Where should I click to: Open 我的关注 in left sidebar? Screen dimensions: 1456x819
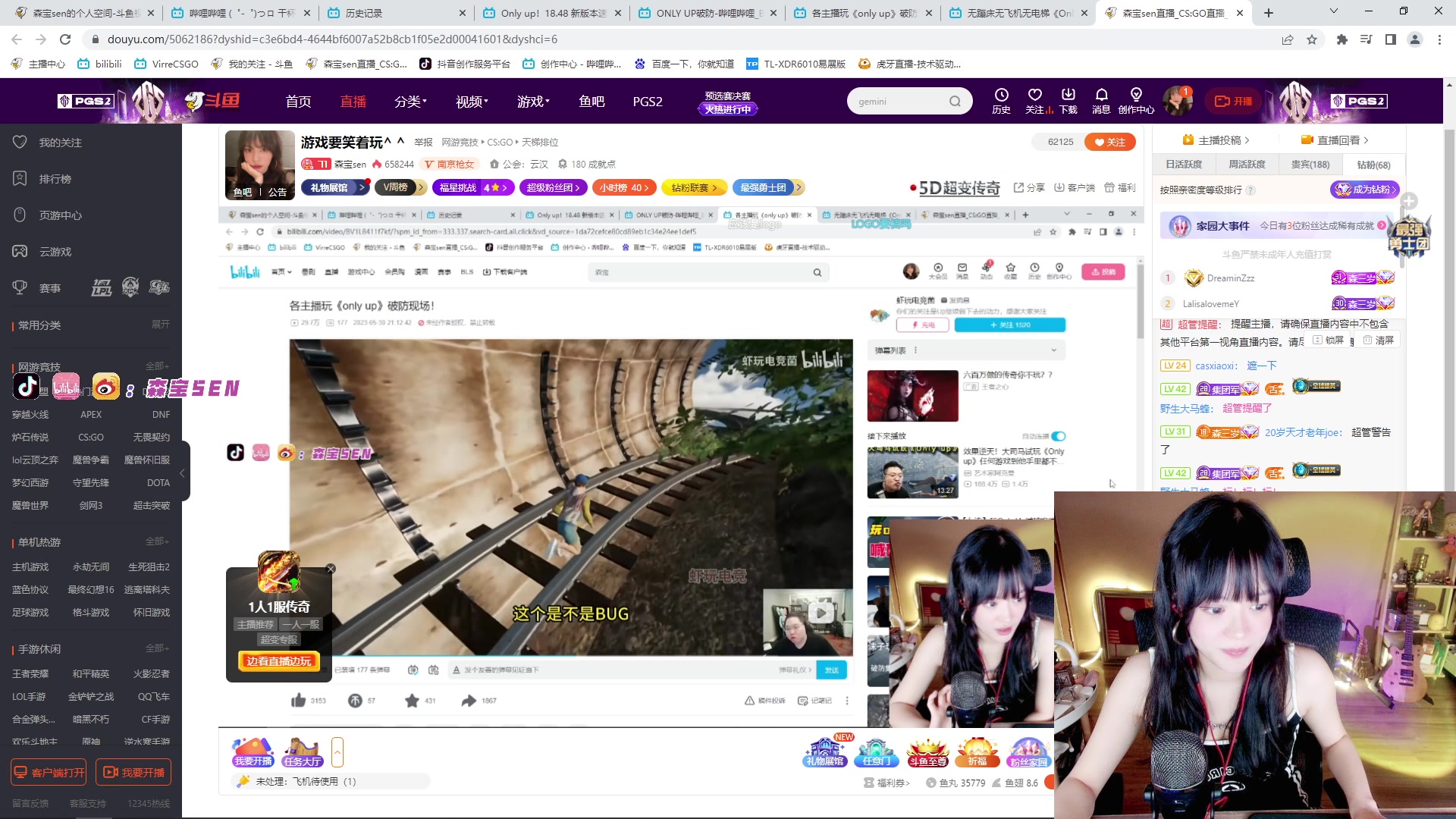coord(61,143)
